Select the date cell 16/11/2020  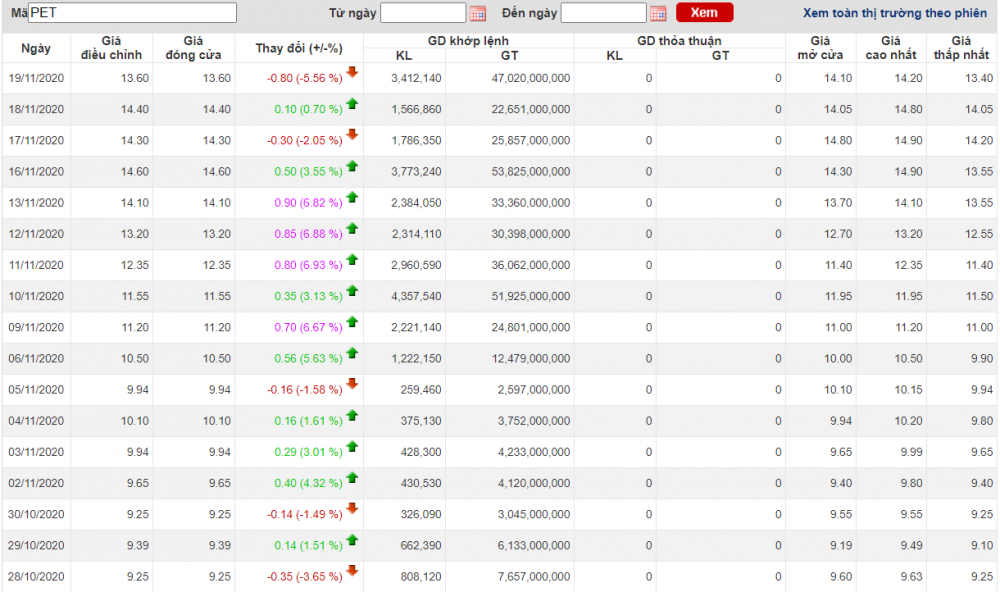[36, 172]
